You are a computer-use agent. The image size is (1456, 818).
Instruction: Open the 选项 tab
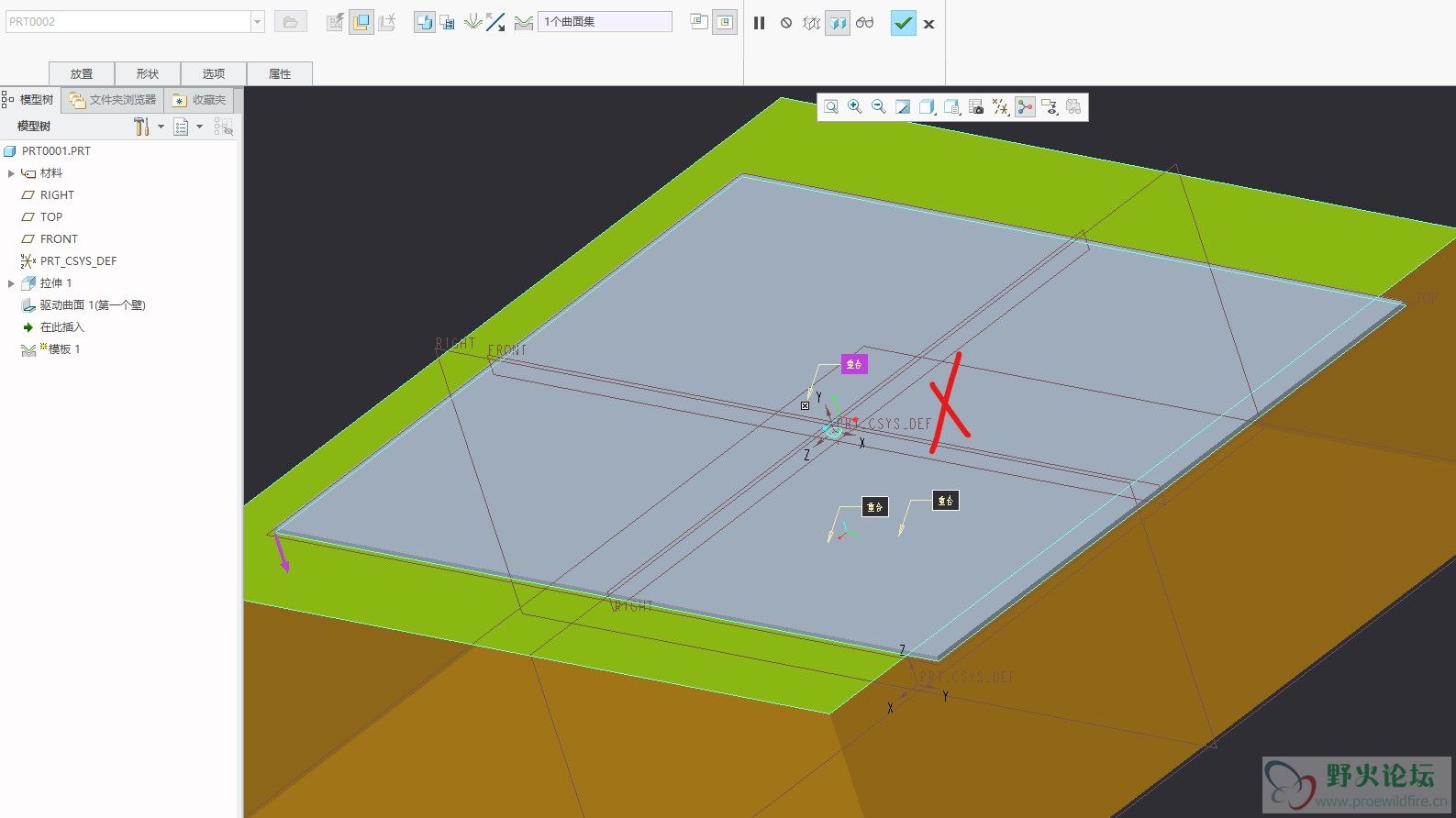pyautogui.click(x=214, y=73)
